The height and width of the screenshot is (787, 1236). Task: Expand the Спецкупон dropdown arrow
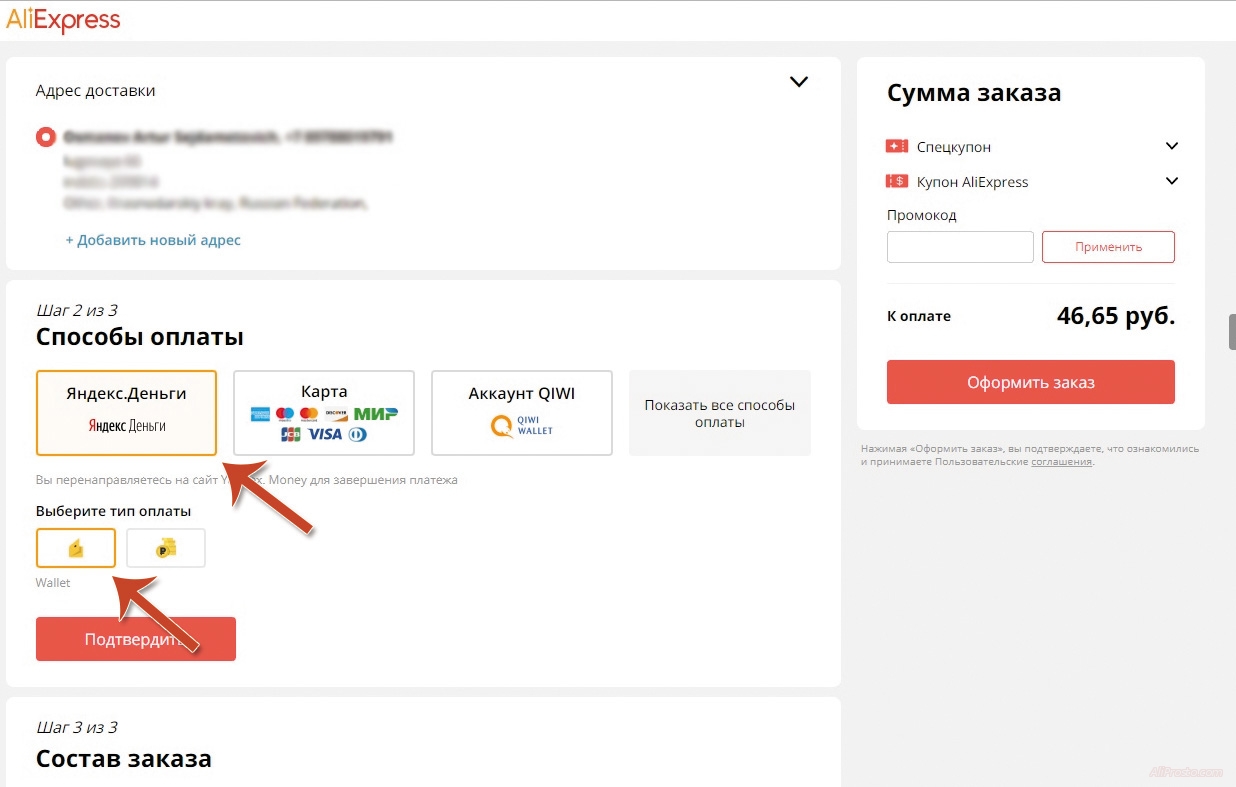[1172, 147]
